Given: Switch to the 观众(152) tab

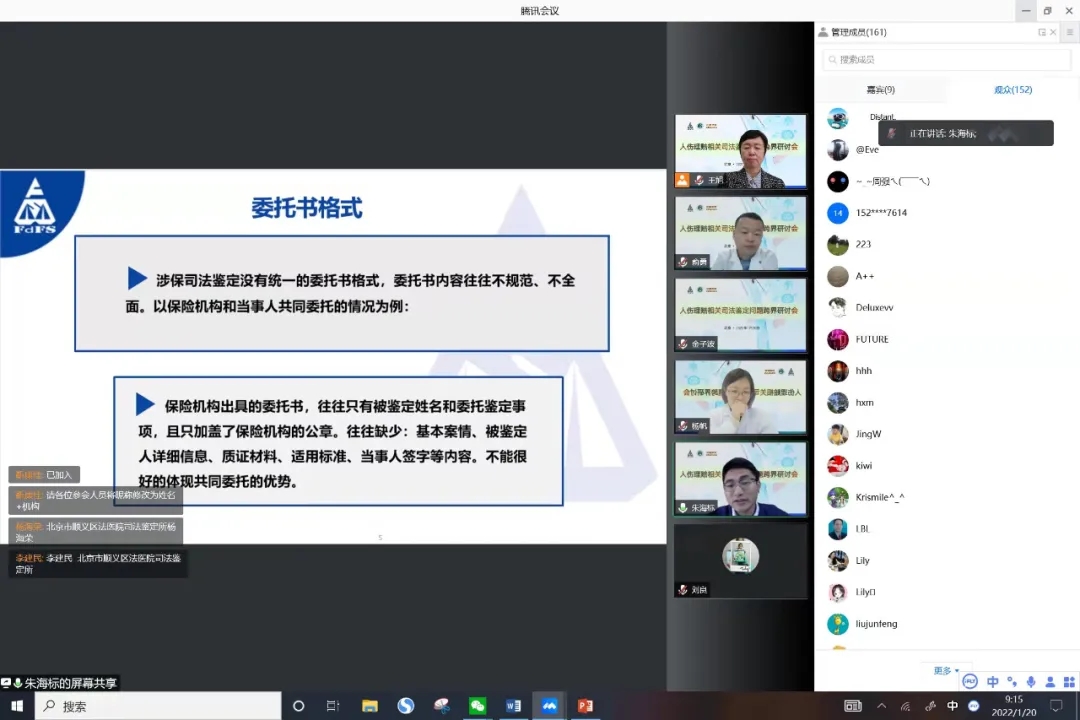Looking at the screenshot, I should pos(1012,90).
